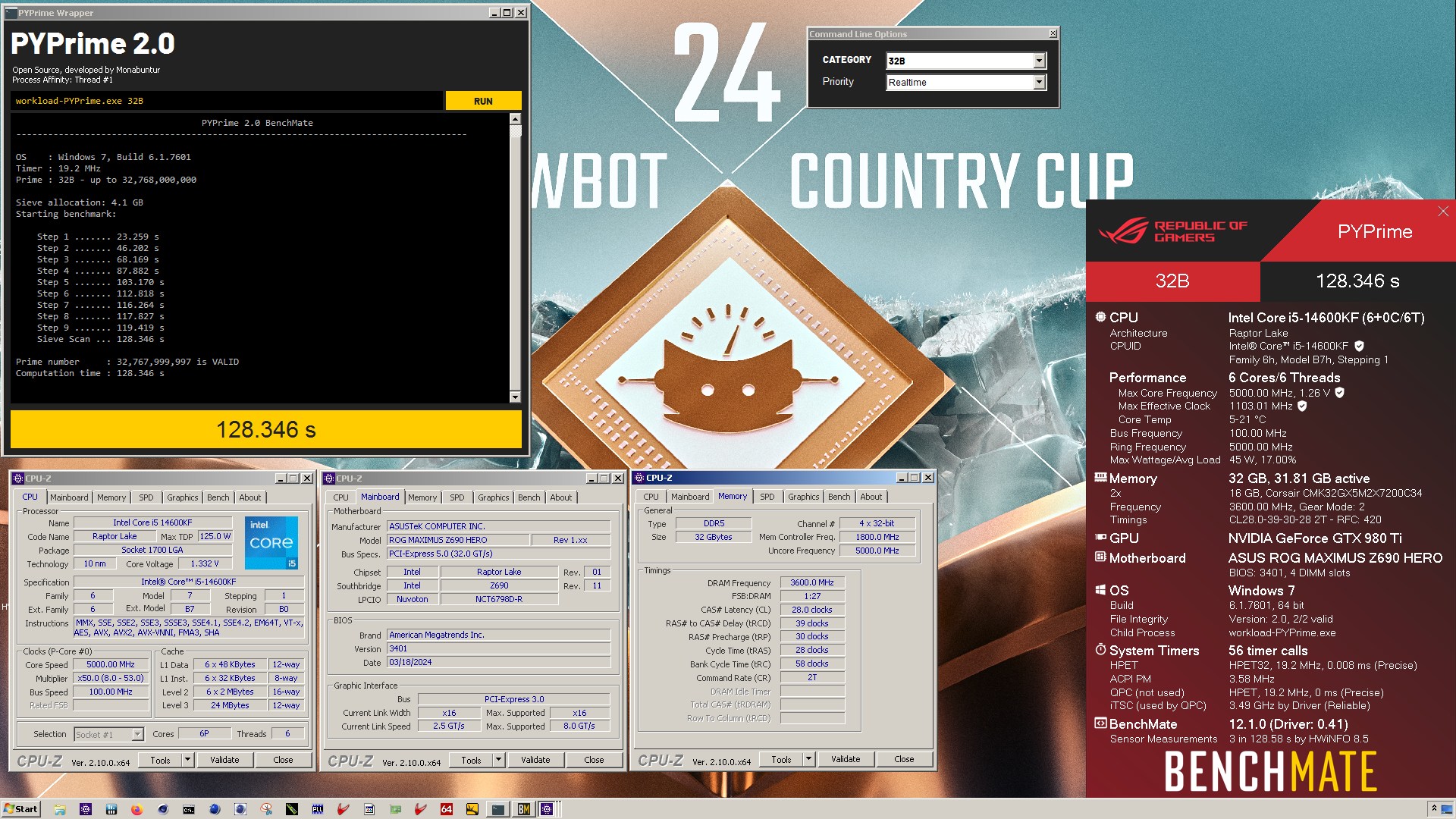Click the BenchMate section icon near version 12.1.0
The image size is (1456, 819).
click(1100, 723)
